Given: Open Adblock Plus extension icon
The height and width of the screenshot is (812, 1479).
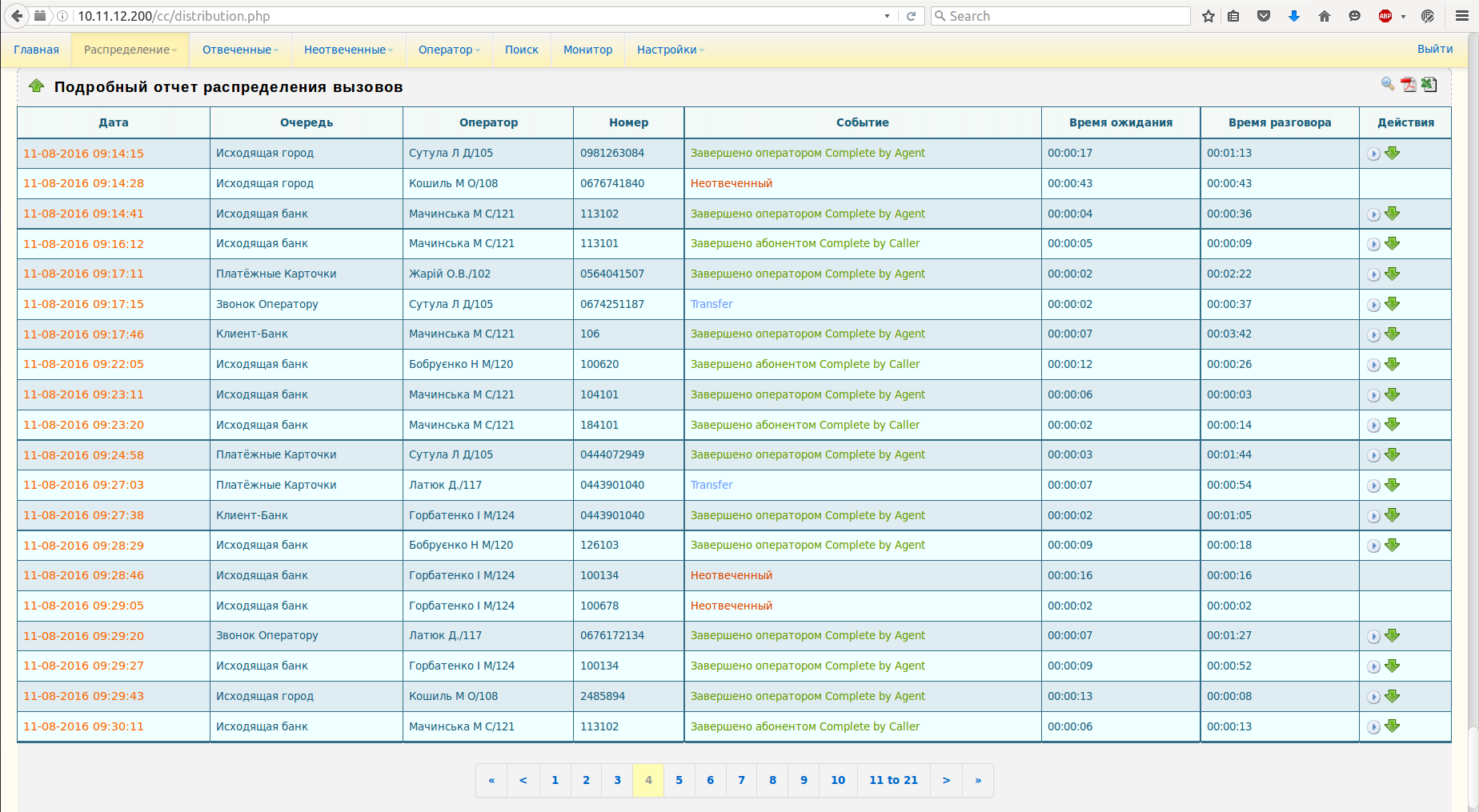Looking at the screenshot, I should (1385, 16).
